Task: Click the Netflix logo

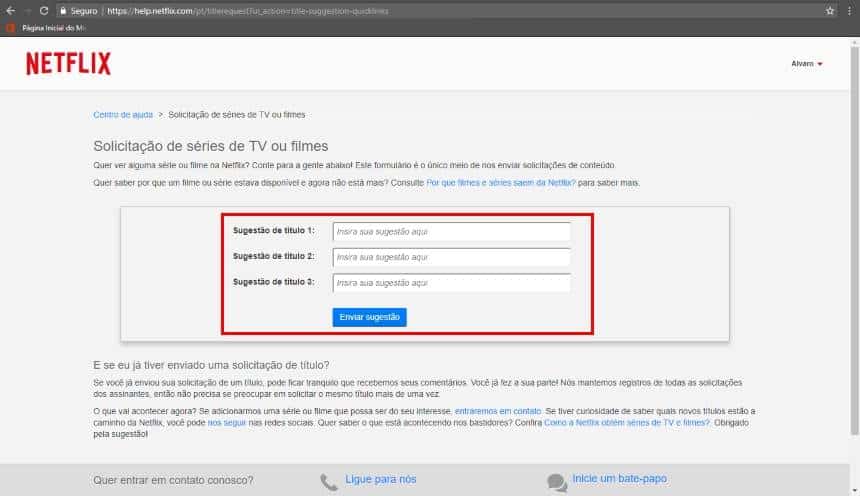Action: (x=69, y=63)
